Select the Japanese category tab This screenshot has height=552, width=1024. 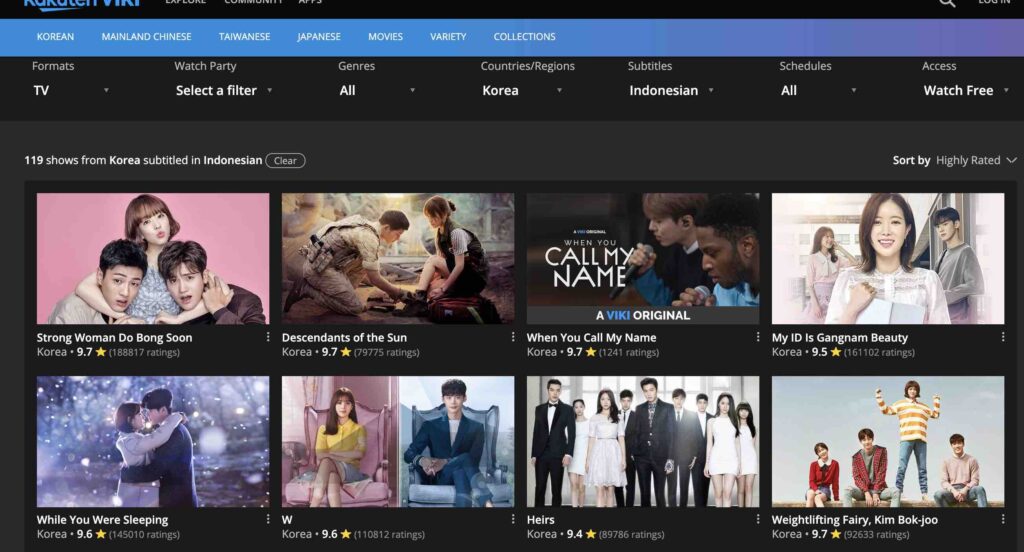pos(319,37)
